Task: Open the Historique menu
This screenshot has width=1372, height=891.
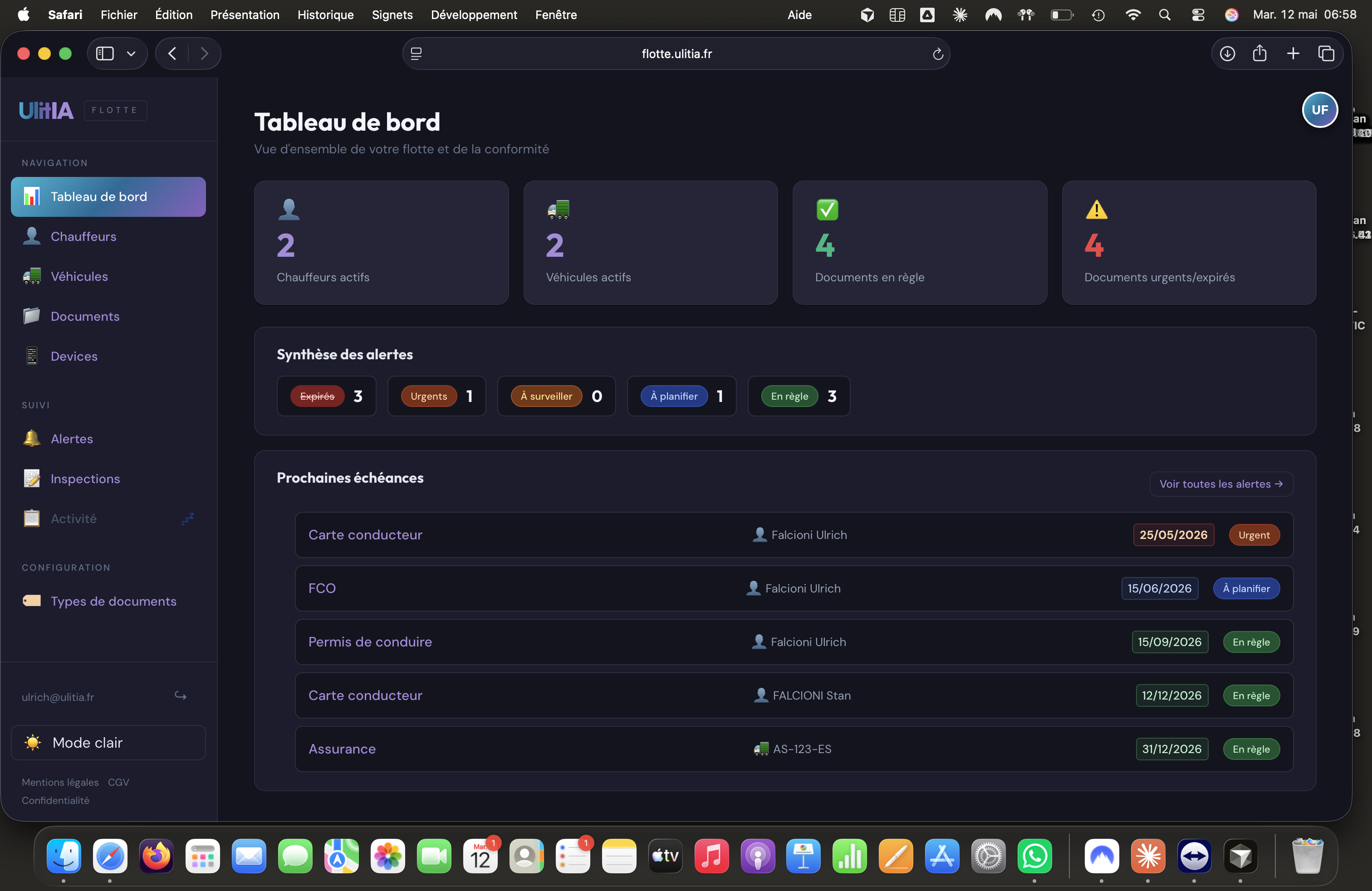Action: coord(325,15)
